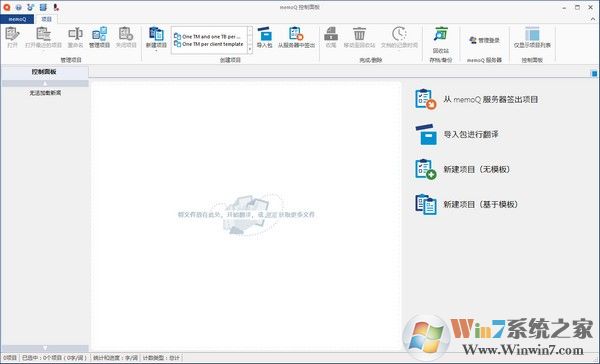Expand the template gallery bottom dropdown arrow
600x364 pixels.
click(250, 49)
